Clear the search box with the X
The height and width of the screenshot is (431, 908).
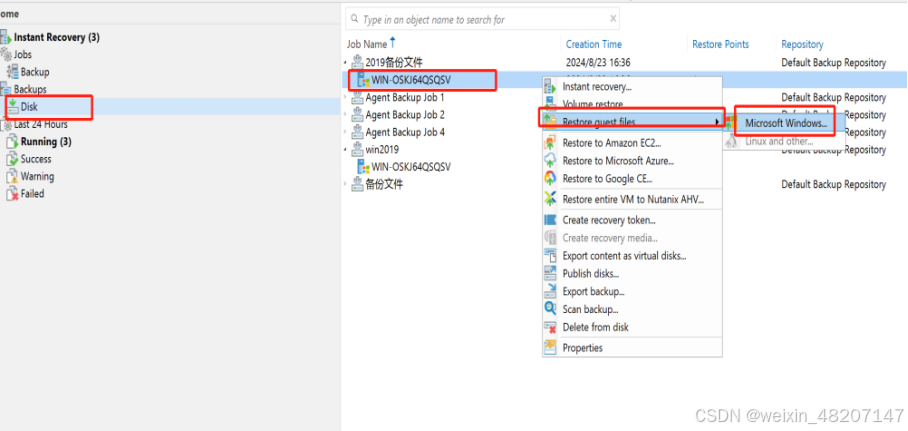[613, 19]
